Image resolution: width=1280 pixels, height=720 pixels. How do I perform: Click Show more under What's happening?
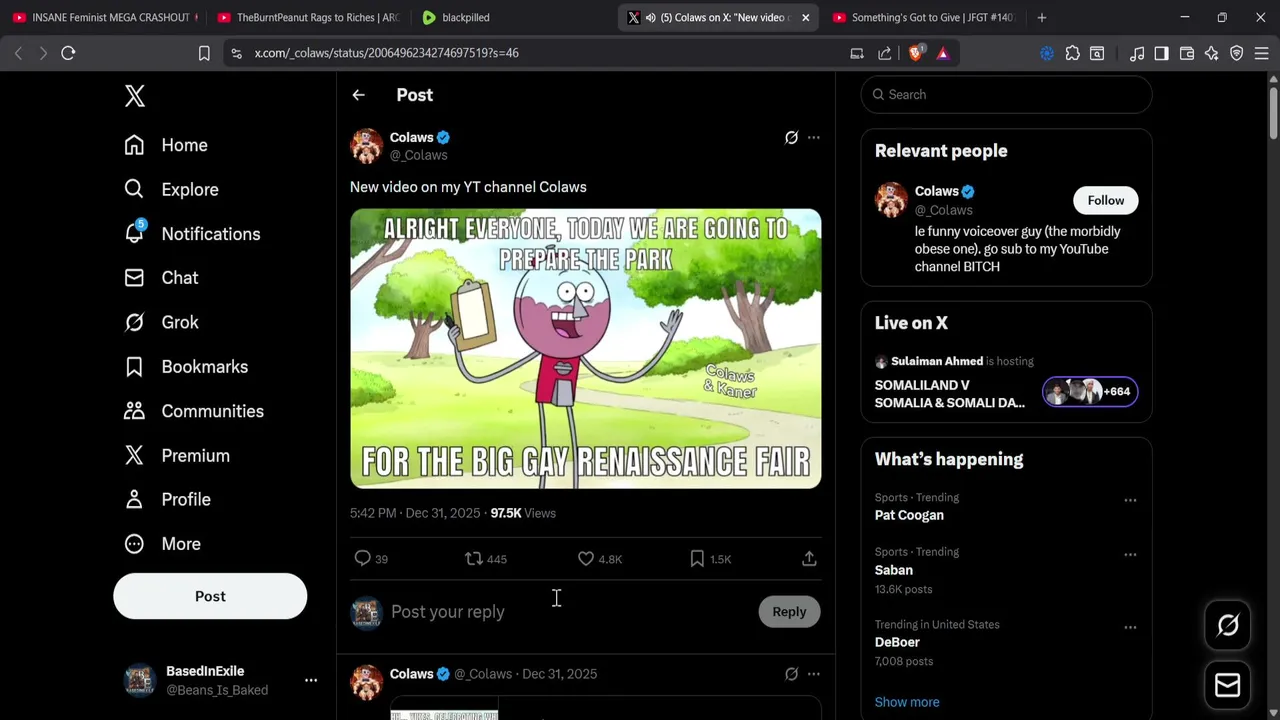coord(907,702)
